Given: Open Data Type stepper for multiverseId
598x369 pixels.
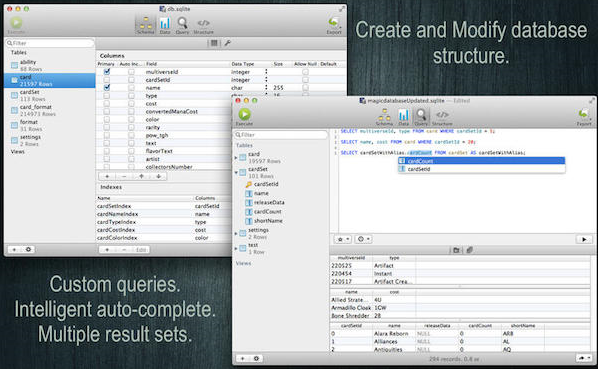Looking at the screenshot, I should click(266, 72).
